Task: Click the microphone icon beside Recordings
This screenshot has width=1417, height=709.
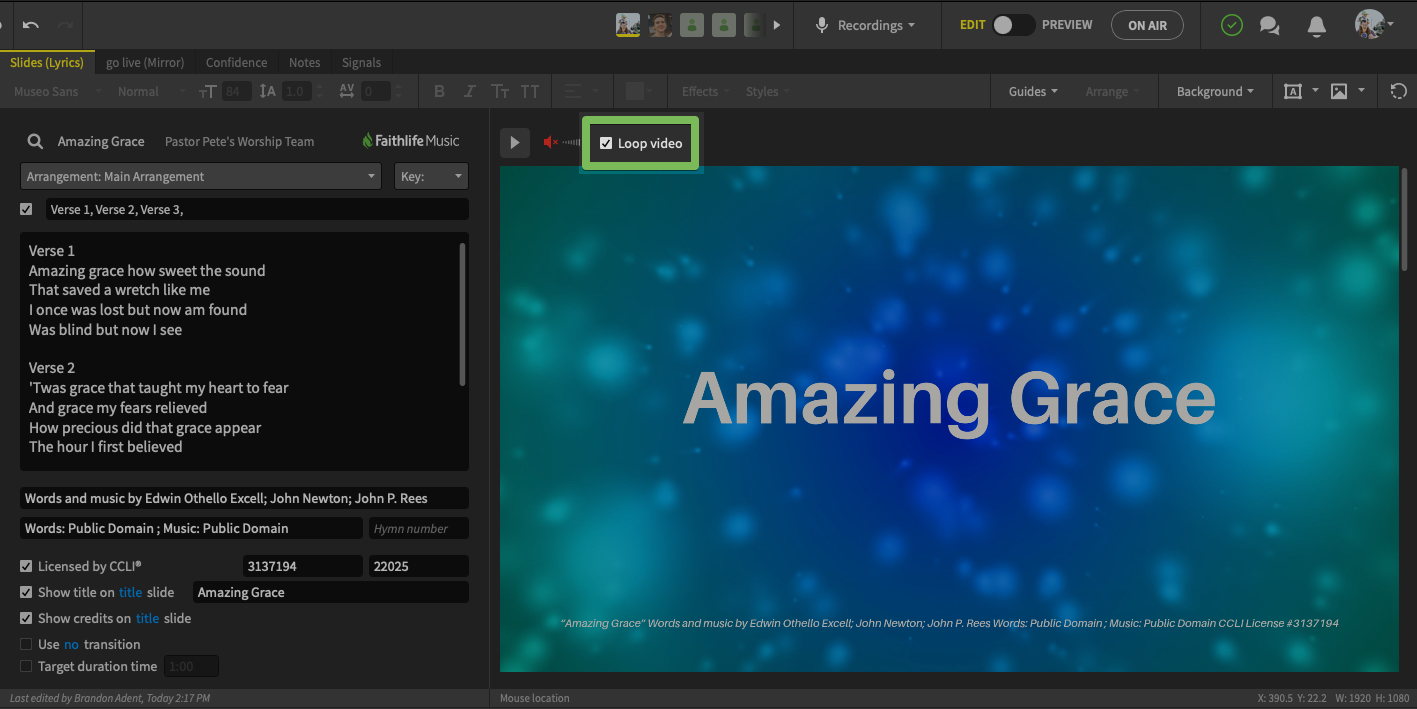Action: (x=822, y=25)
